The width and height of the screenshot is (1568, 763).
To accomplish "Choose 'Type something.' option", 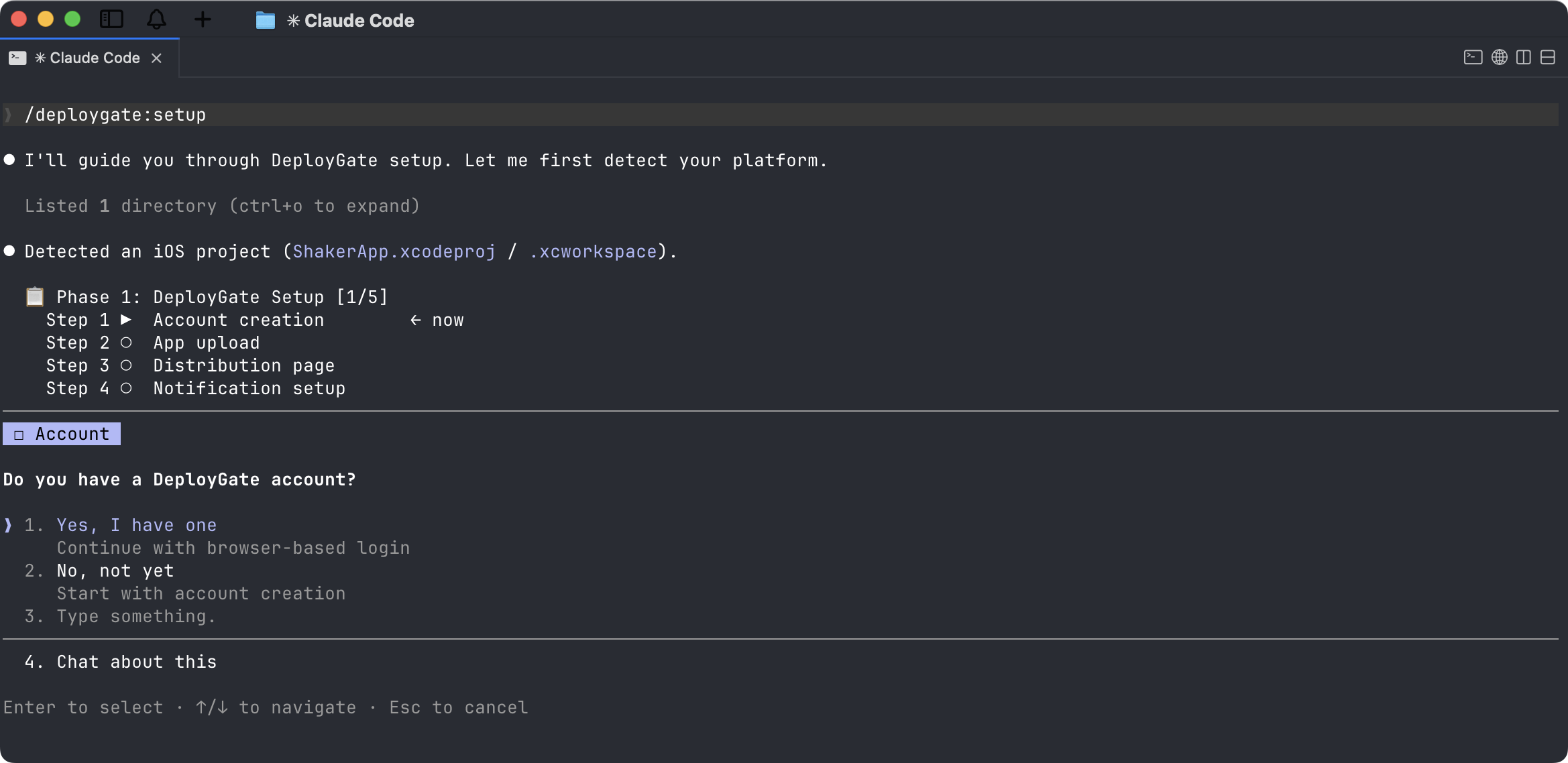I will coord(136,616).
